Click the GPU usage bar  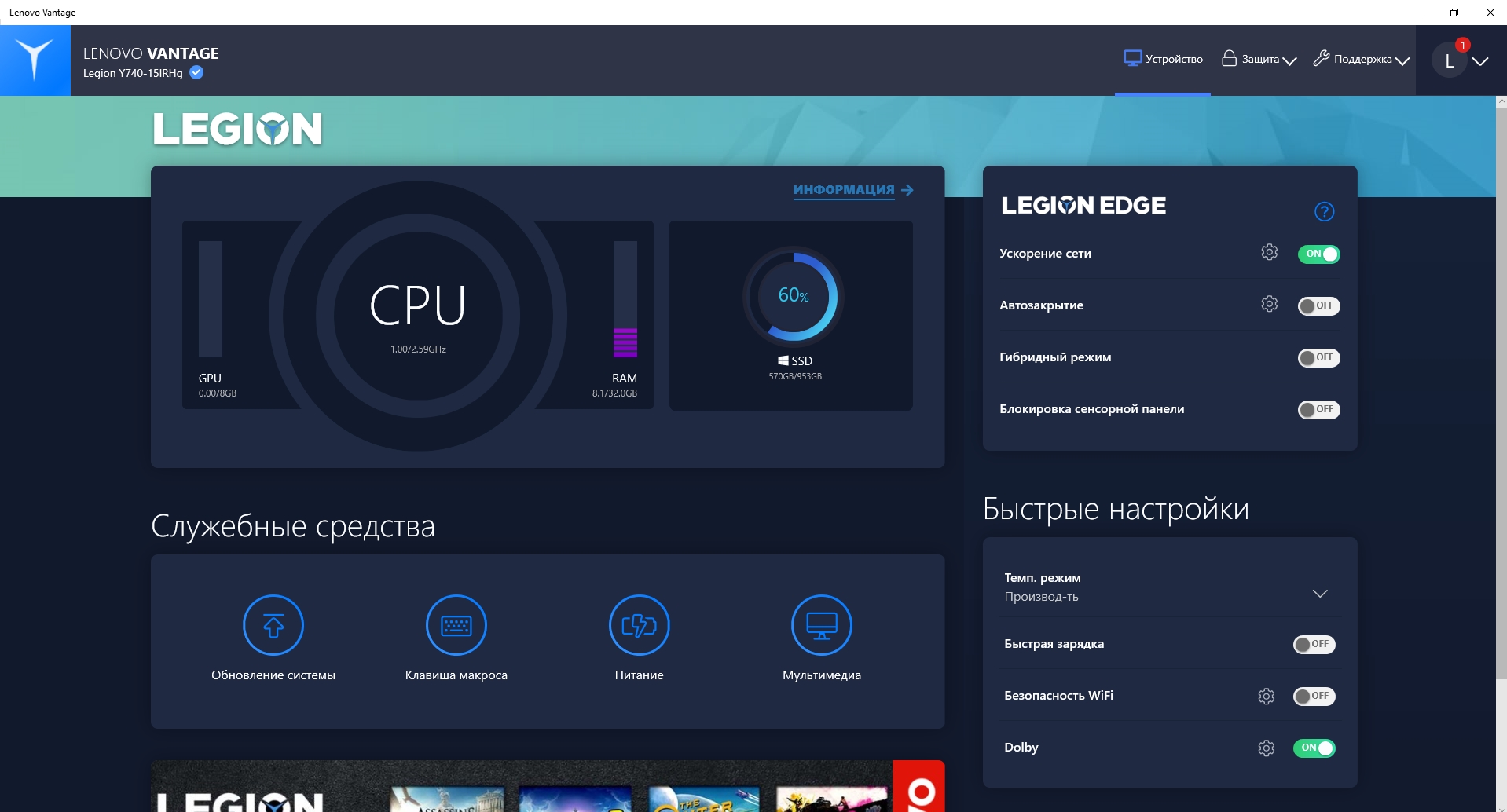211,299
